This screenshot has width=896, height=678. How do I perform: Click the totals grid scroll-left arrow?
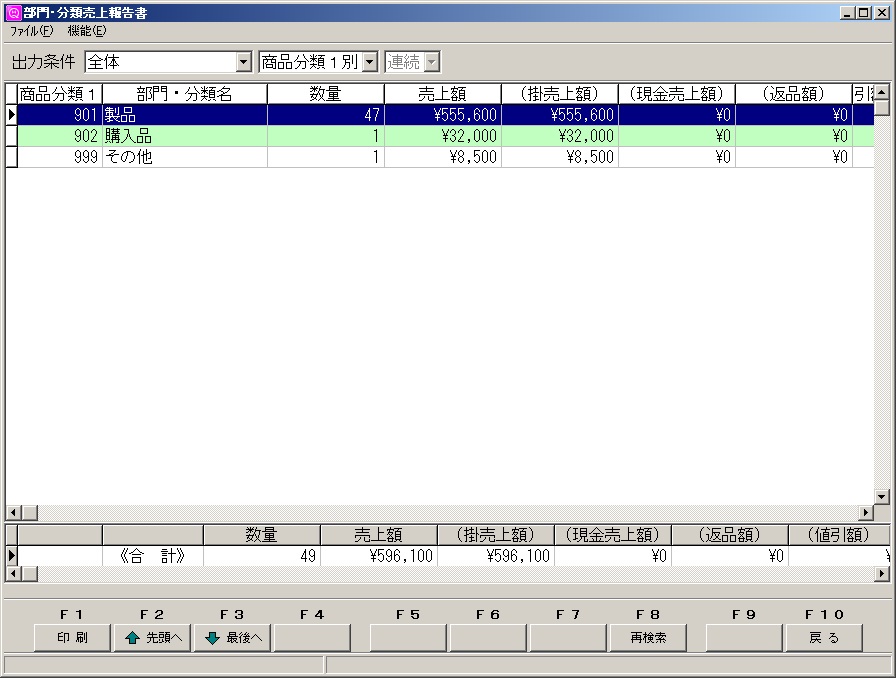(x=13, y=573)
